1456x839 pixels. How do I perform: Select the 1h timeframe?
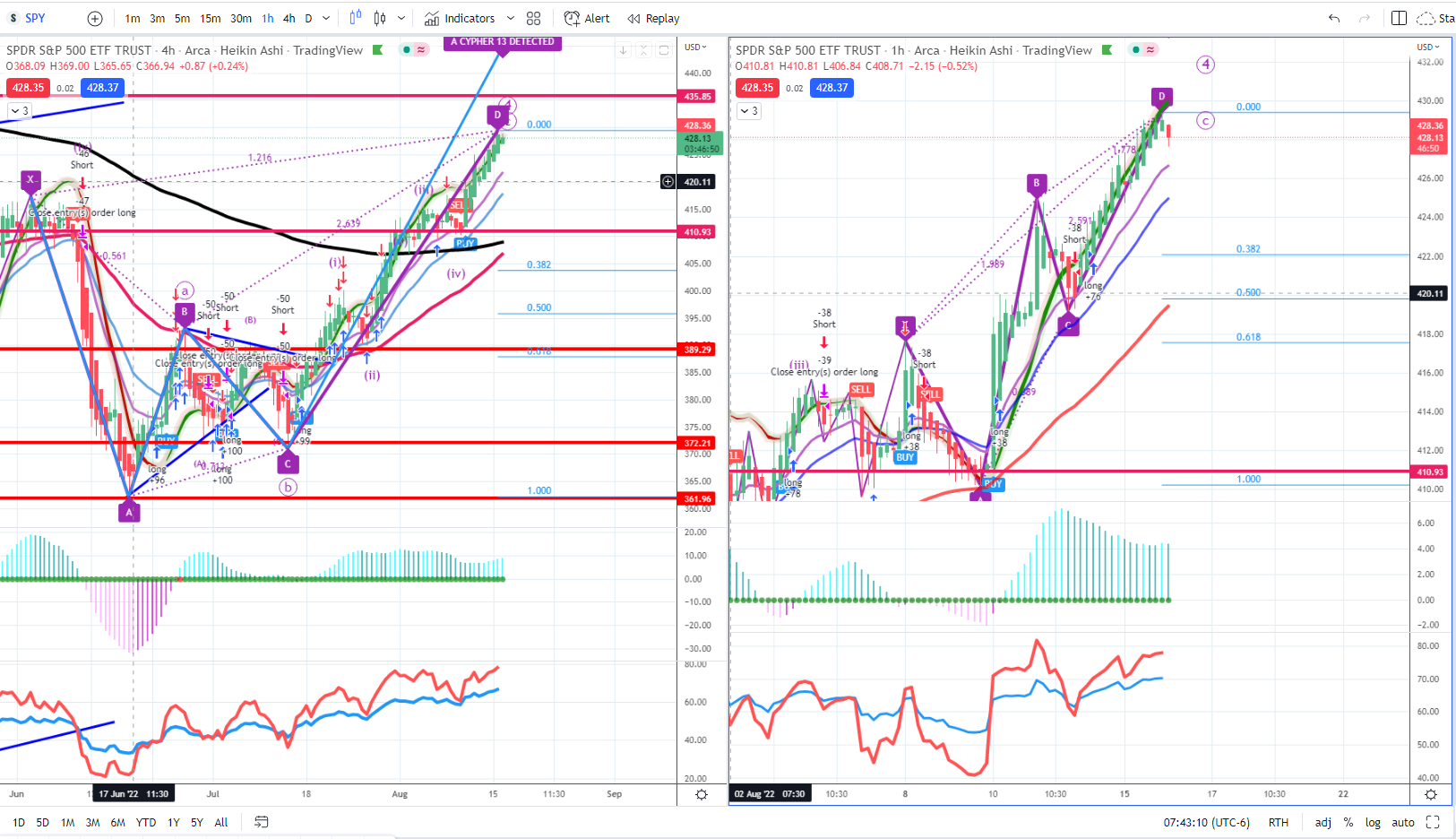268,18
